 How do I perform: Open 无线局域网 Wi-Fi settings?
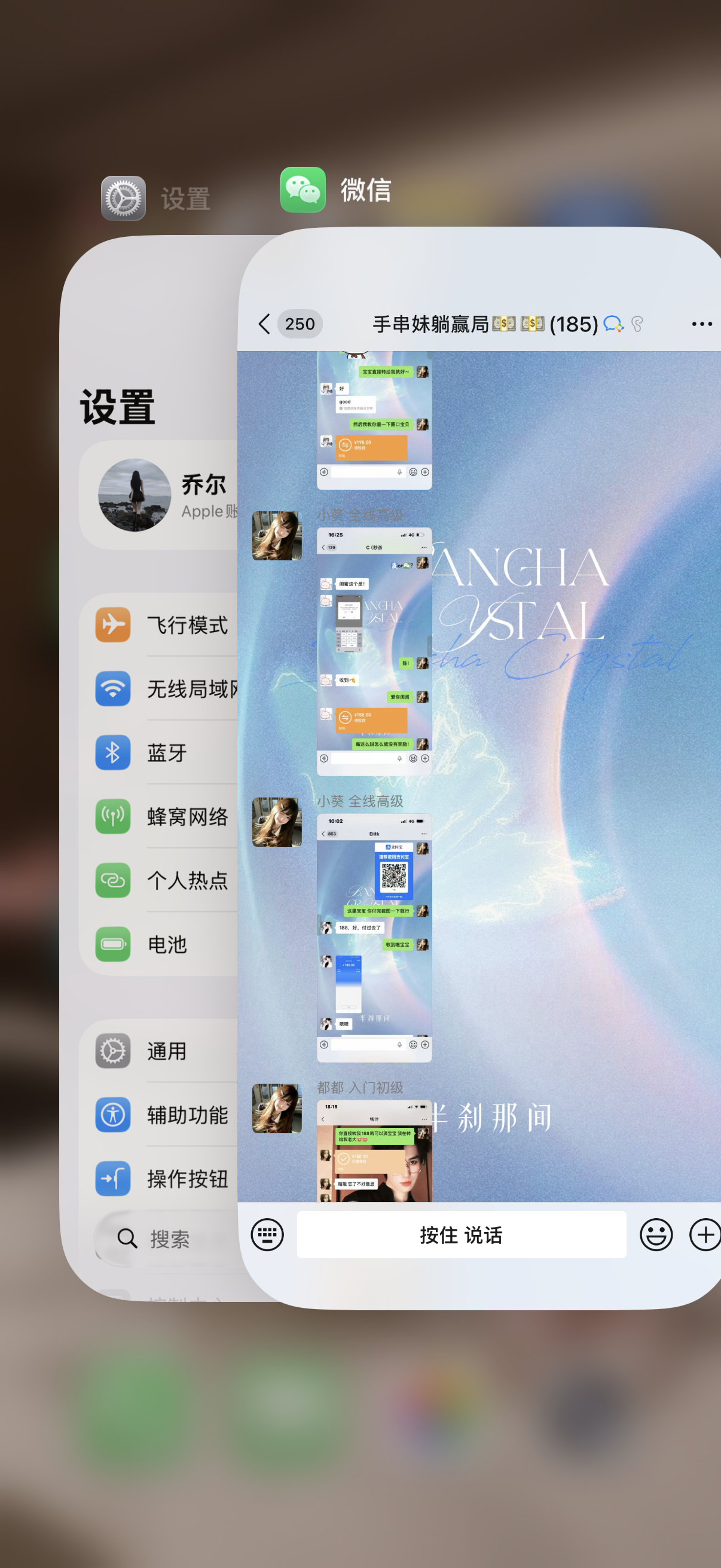tap(158, 688)
